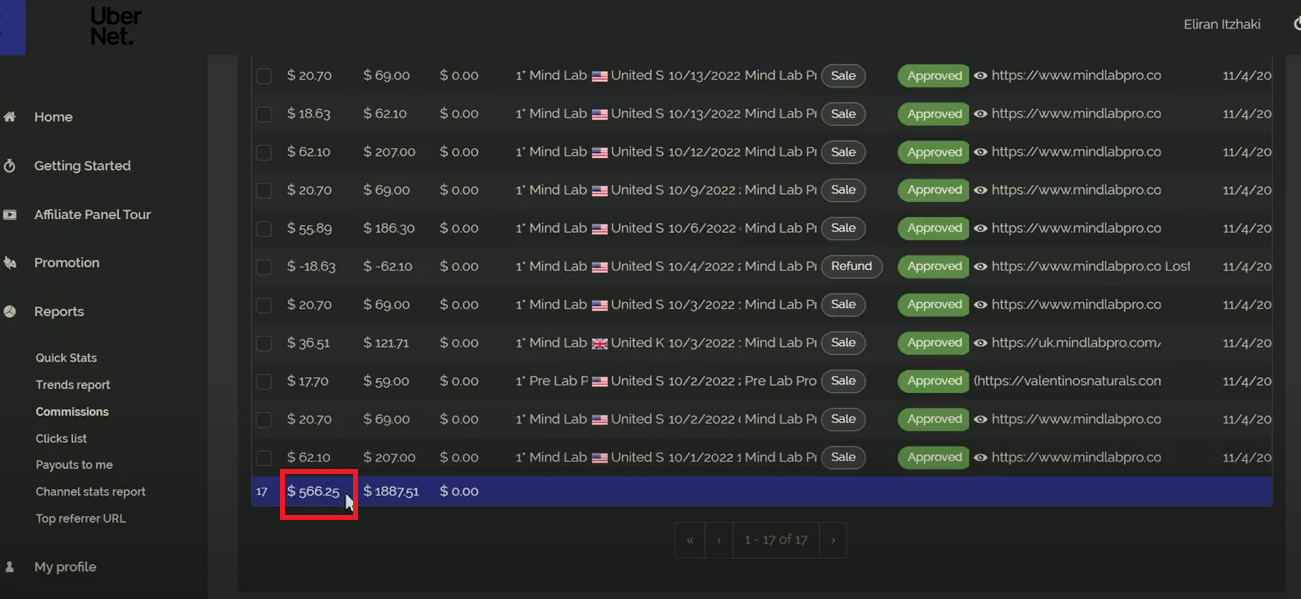The image size is (1301, 599).
Task: Open Payouts to me
Action: pos(74,465)
